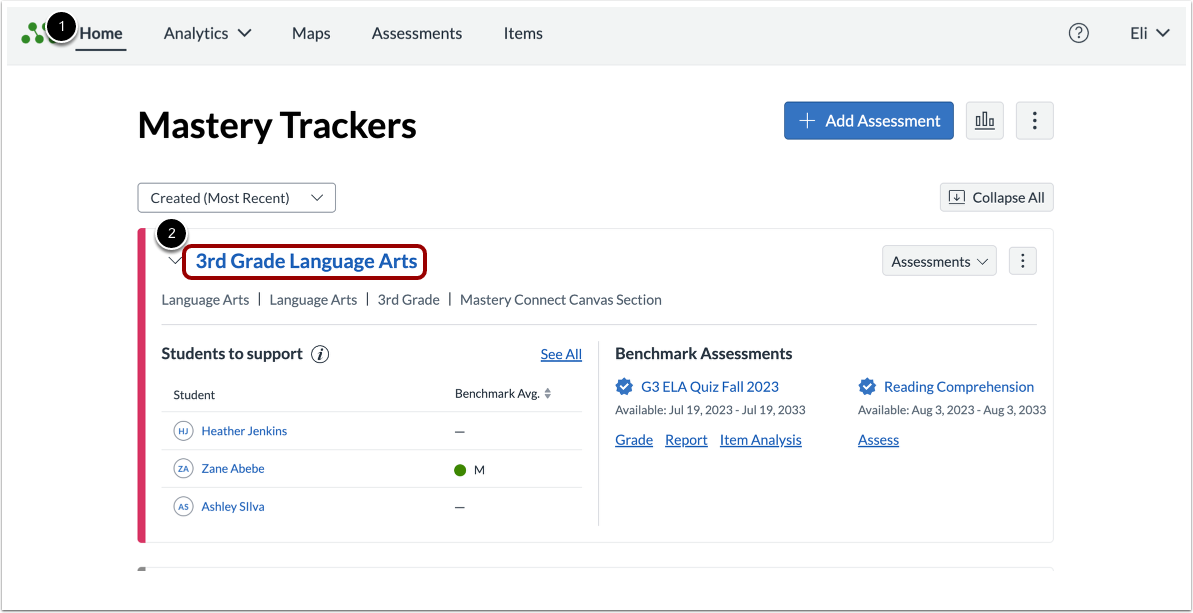The height and width of the screenshot is (613, 1193).
Task: Open the kebab menu beside the chart icon
Action: coord(1034,120)
